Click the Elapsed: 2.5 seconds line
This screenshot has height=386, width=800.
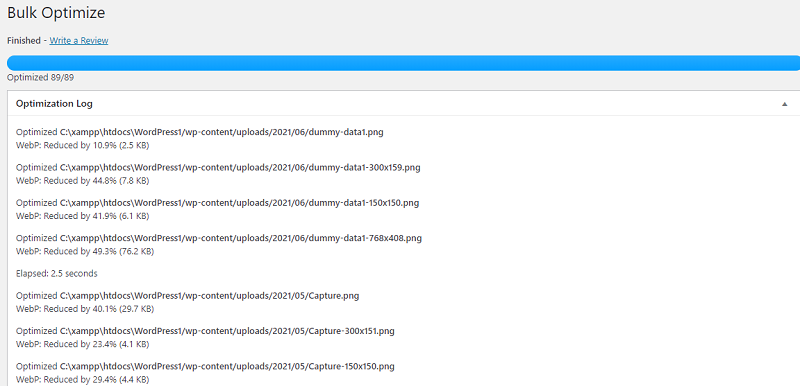coord(57,273)
